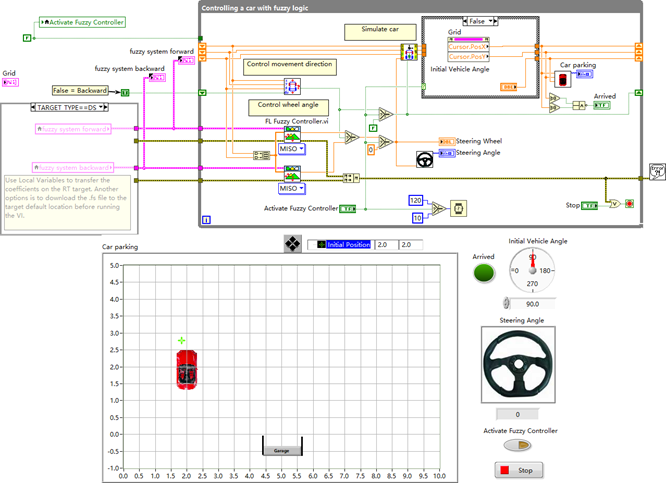The height and width of the screenshot is (483, 666).
Task: Click the red car on Car parking graph
Action: click(x=186, y=370)
